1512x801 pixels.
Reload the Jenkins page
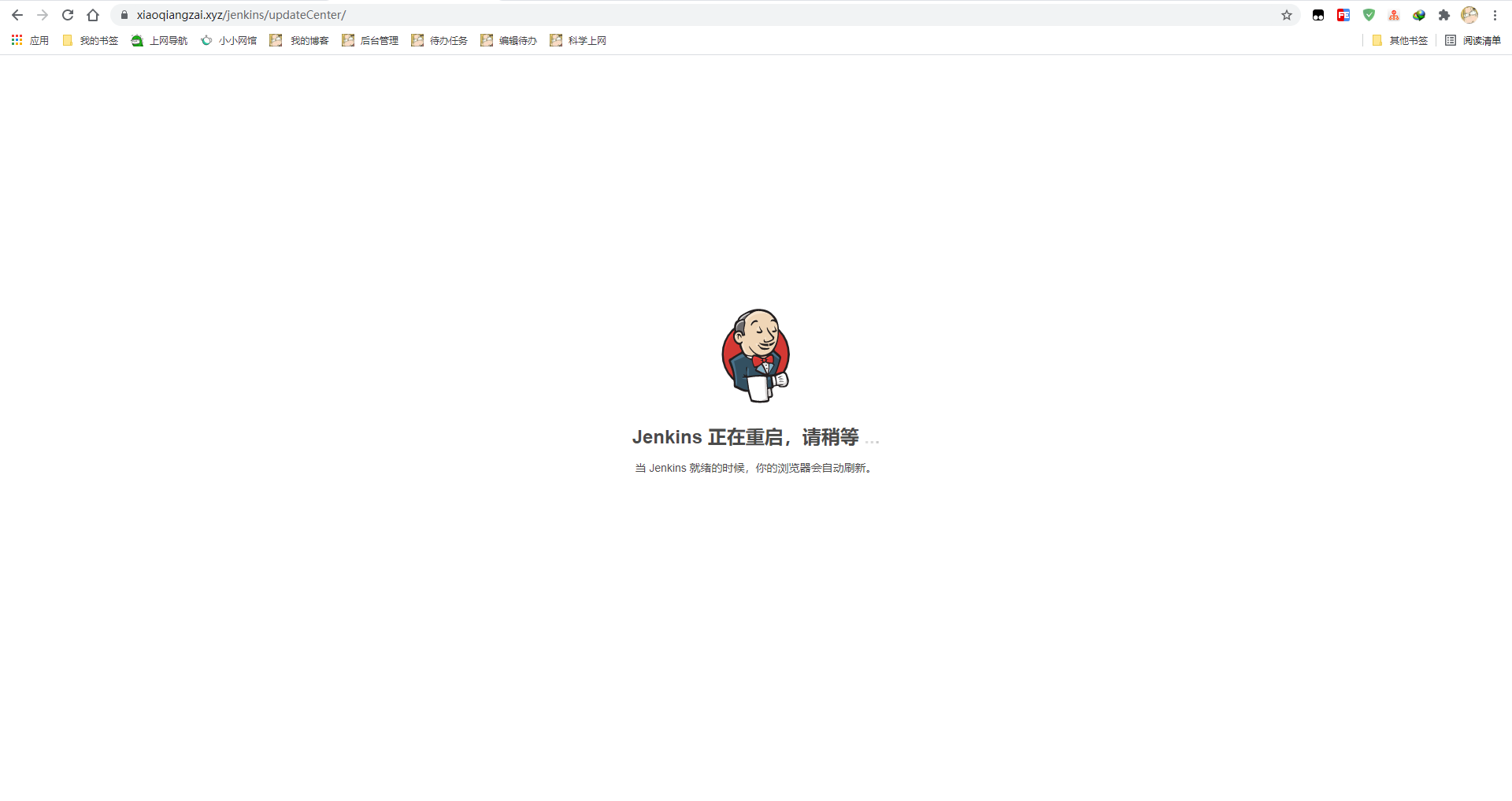click(68, 15)
